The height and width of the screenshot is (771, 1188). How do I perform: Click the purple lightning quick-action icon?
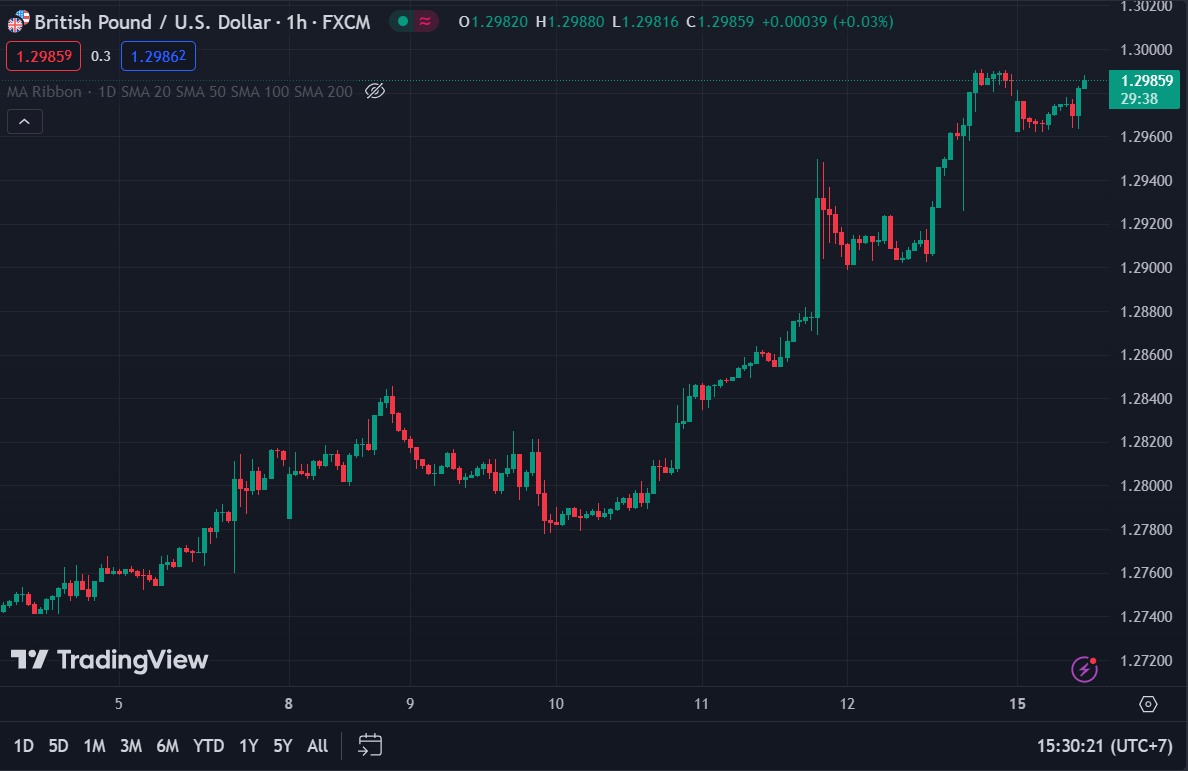[x=1084, y=669]
